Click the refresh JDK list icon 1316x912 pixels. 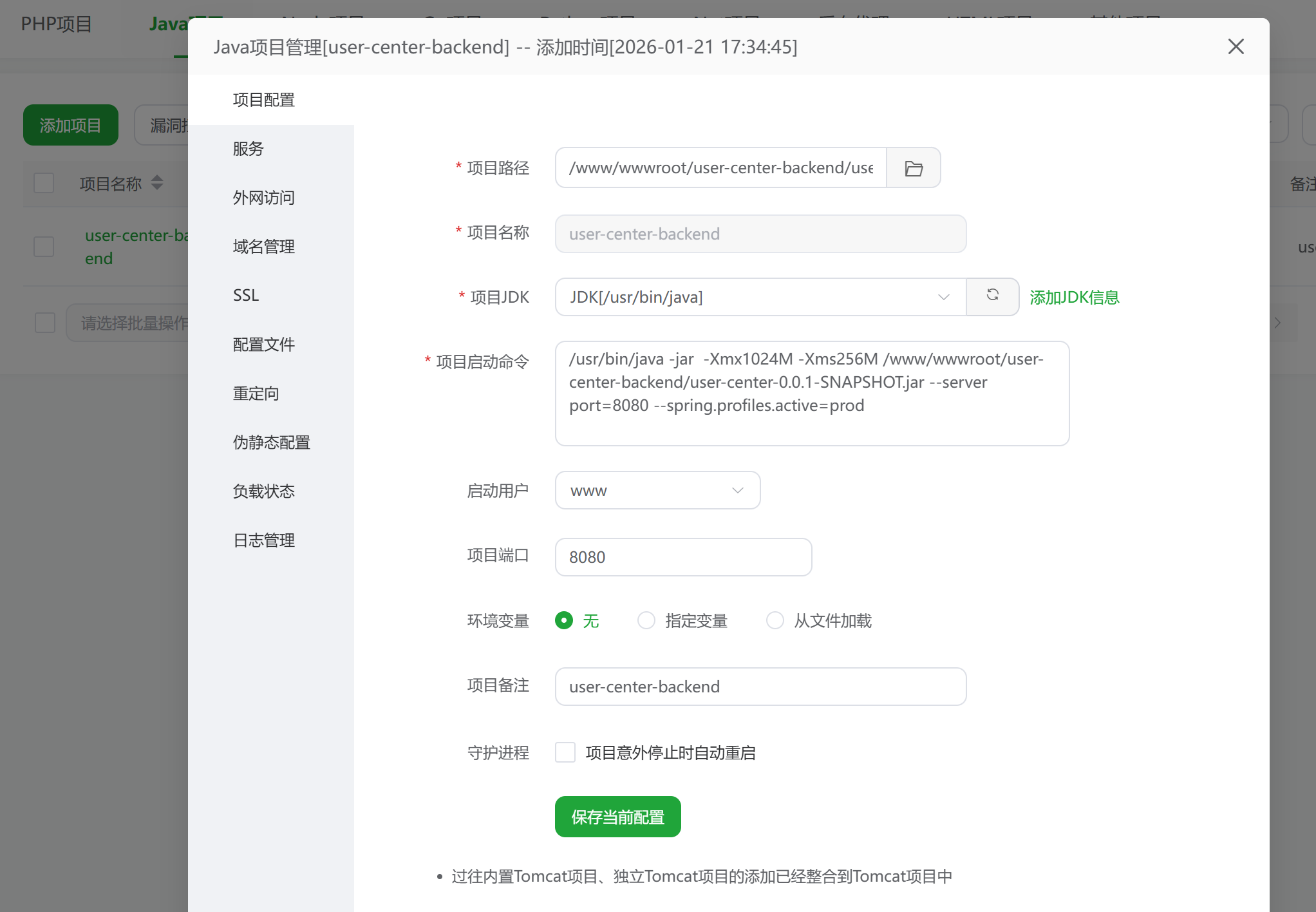[x=992, y=296]
